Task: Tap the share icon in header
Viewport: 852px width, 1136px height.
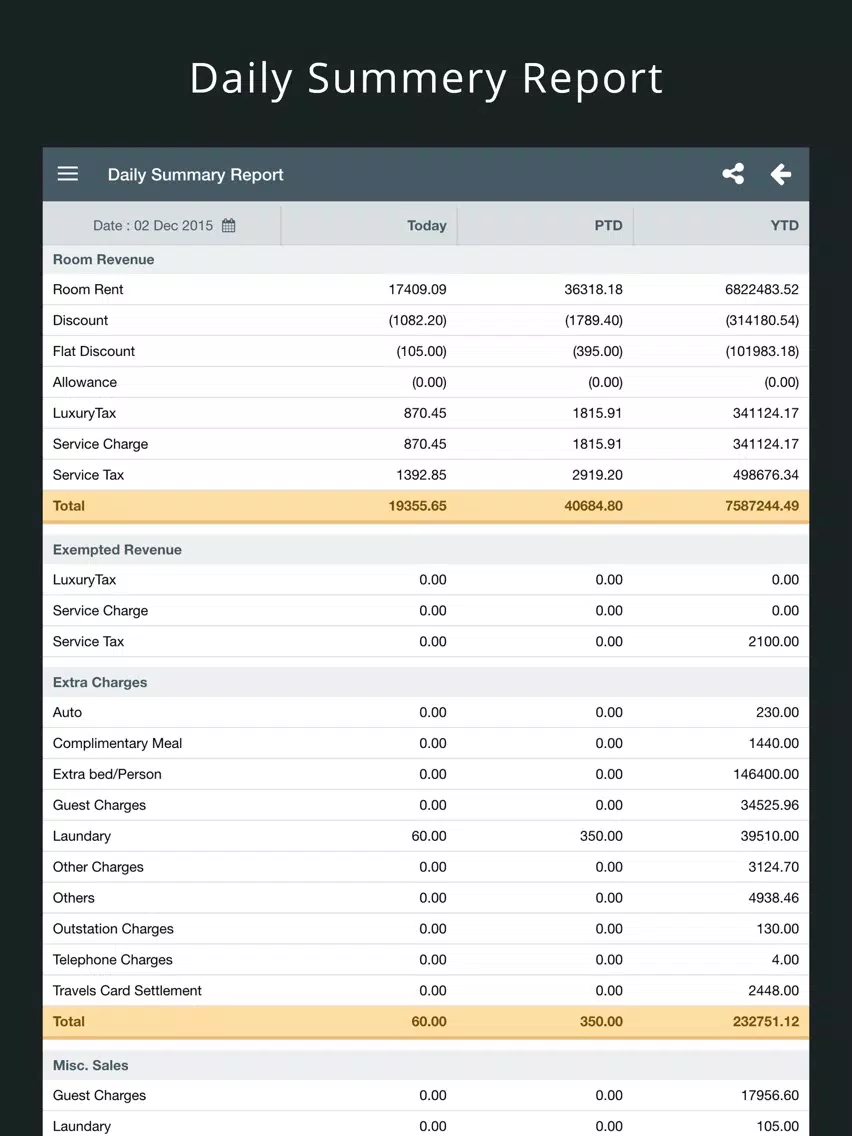Action: point(733,174)
